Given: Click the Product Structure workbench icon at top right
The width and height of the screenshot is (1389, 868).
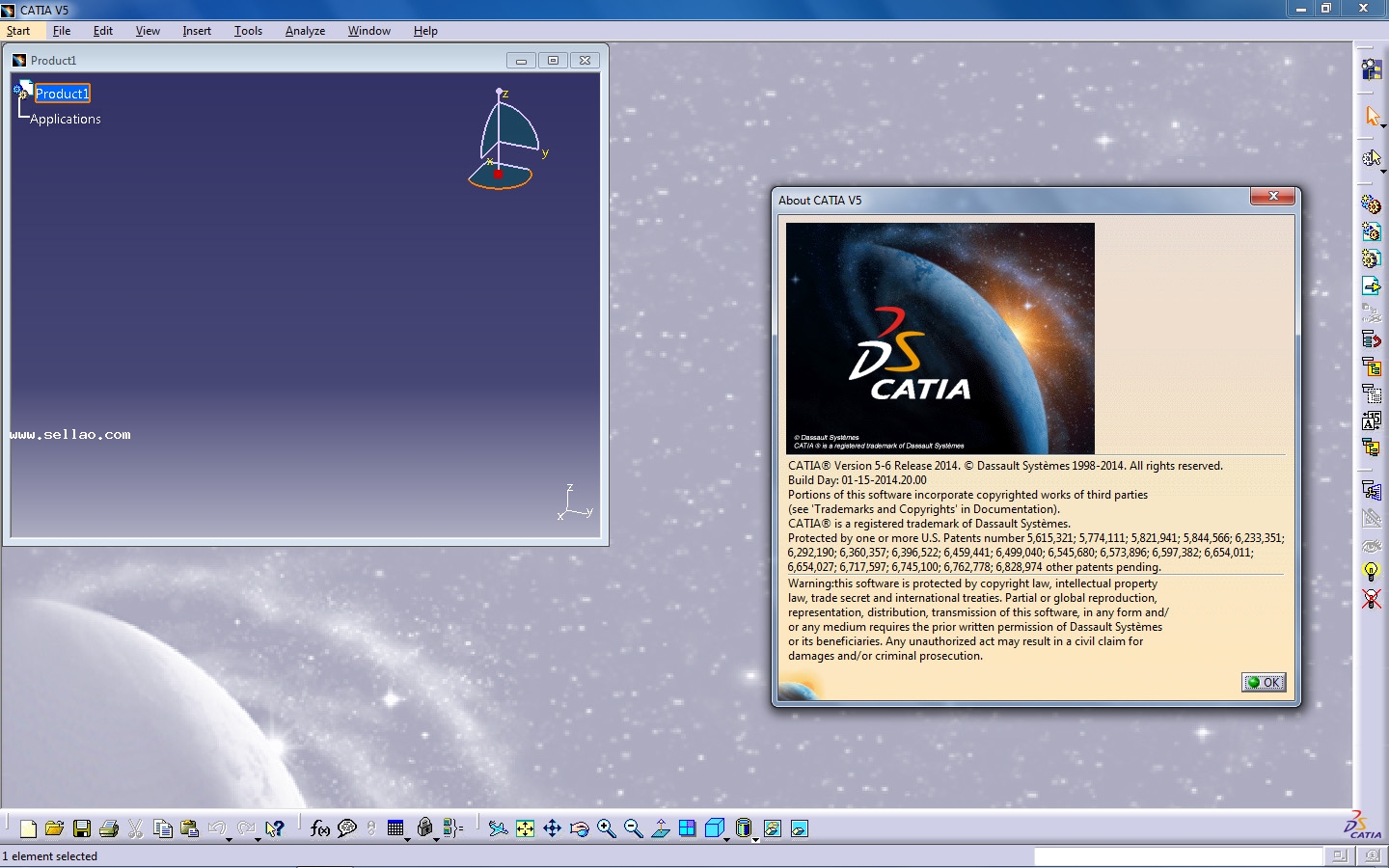Looking at the screenshot, I should pos(1371,69).
